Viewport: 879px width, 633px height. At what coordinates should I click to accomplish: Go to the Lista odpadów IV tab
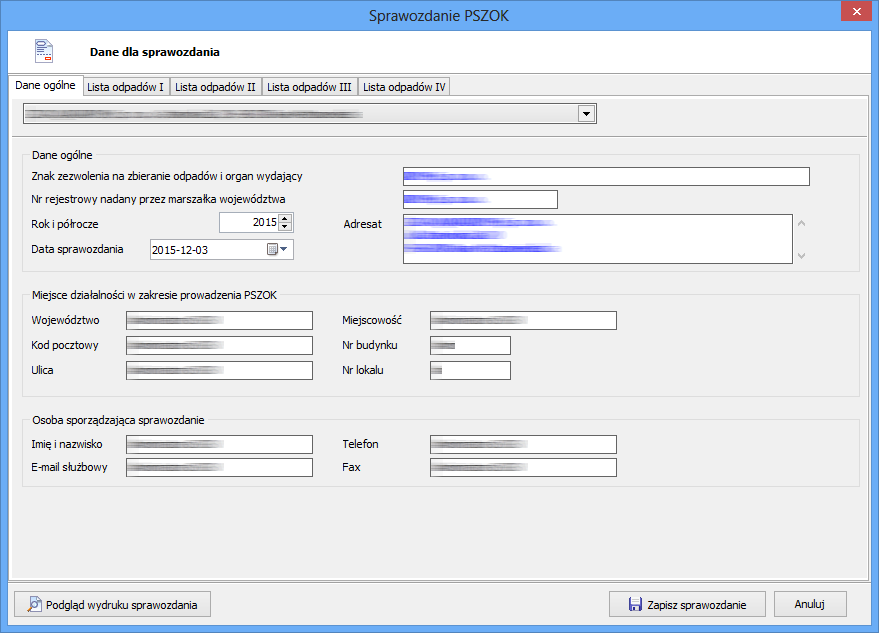404,87
